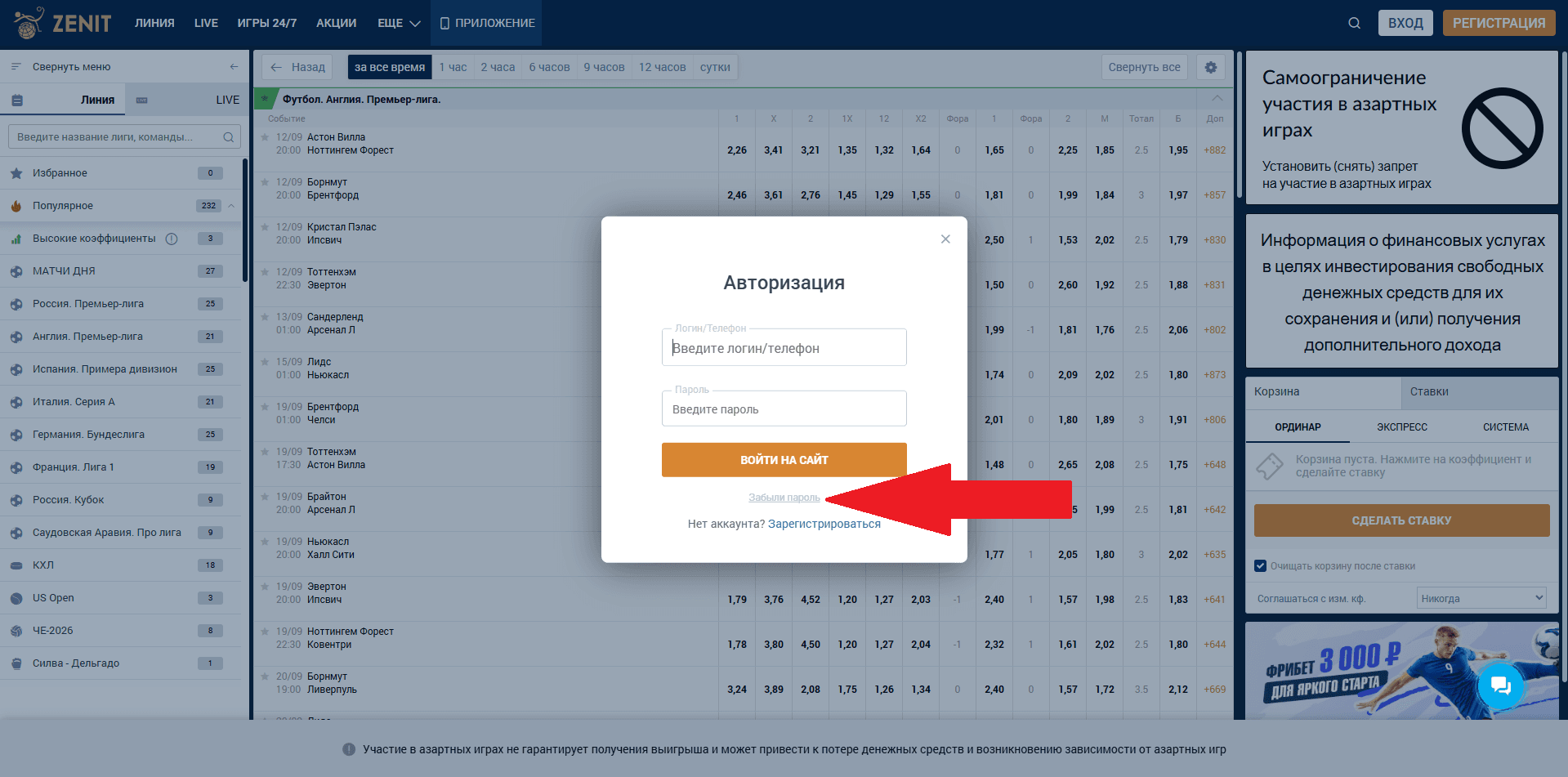The image size is (1568, 777).
Task: Click the Фрибет 3 000 ₽ banner
Action: (1401, 671)
